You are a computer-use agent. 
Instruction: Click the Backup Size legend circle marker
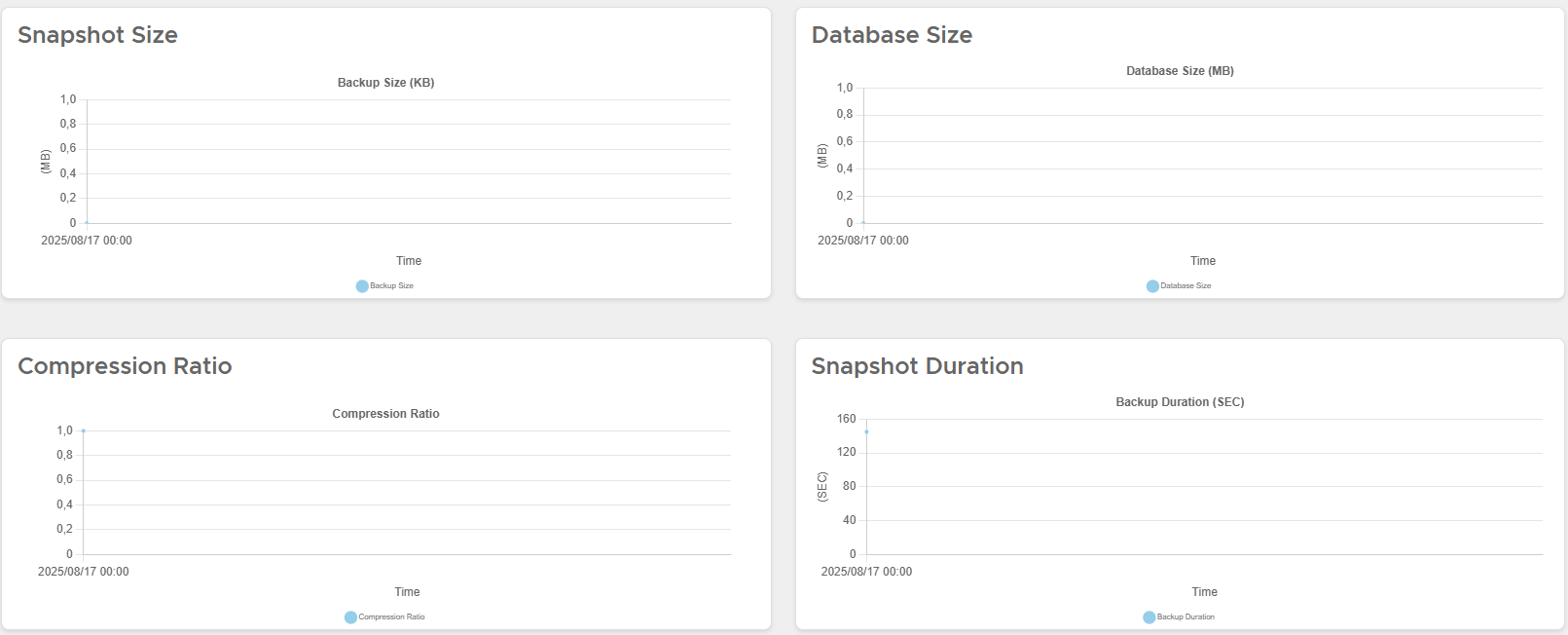click(x=362, y=286)
